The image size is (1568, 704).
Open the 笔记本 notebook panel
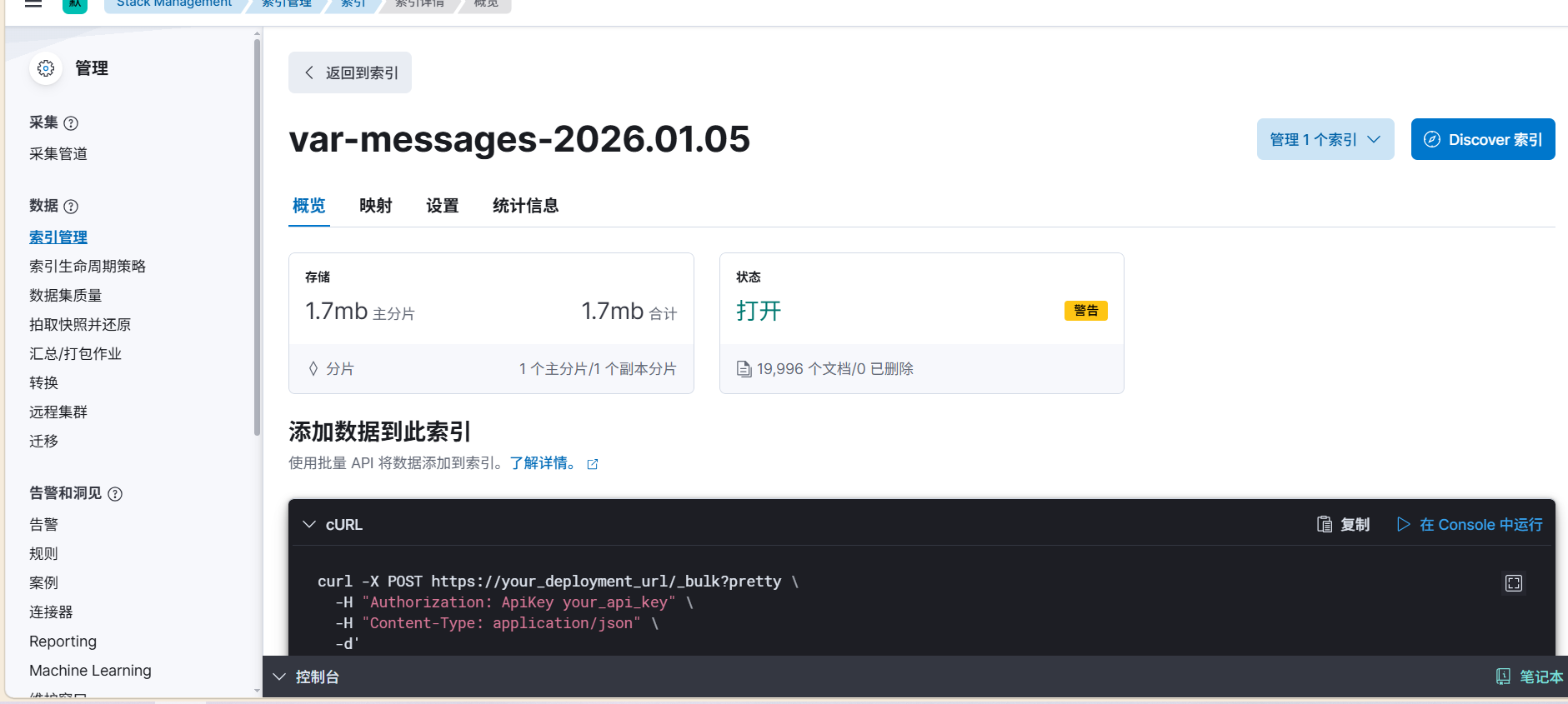[x=1529, y=677]
